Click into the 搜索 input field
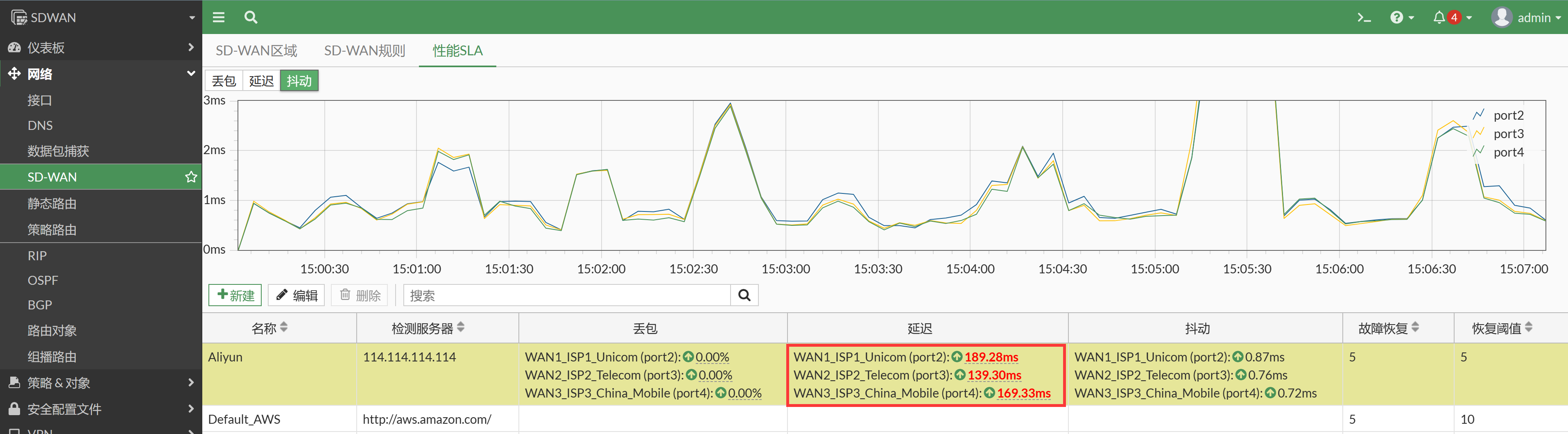Screen dimensions: 1568x434 point(566,295)
